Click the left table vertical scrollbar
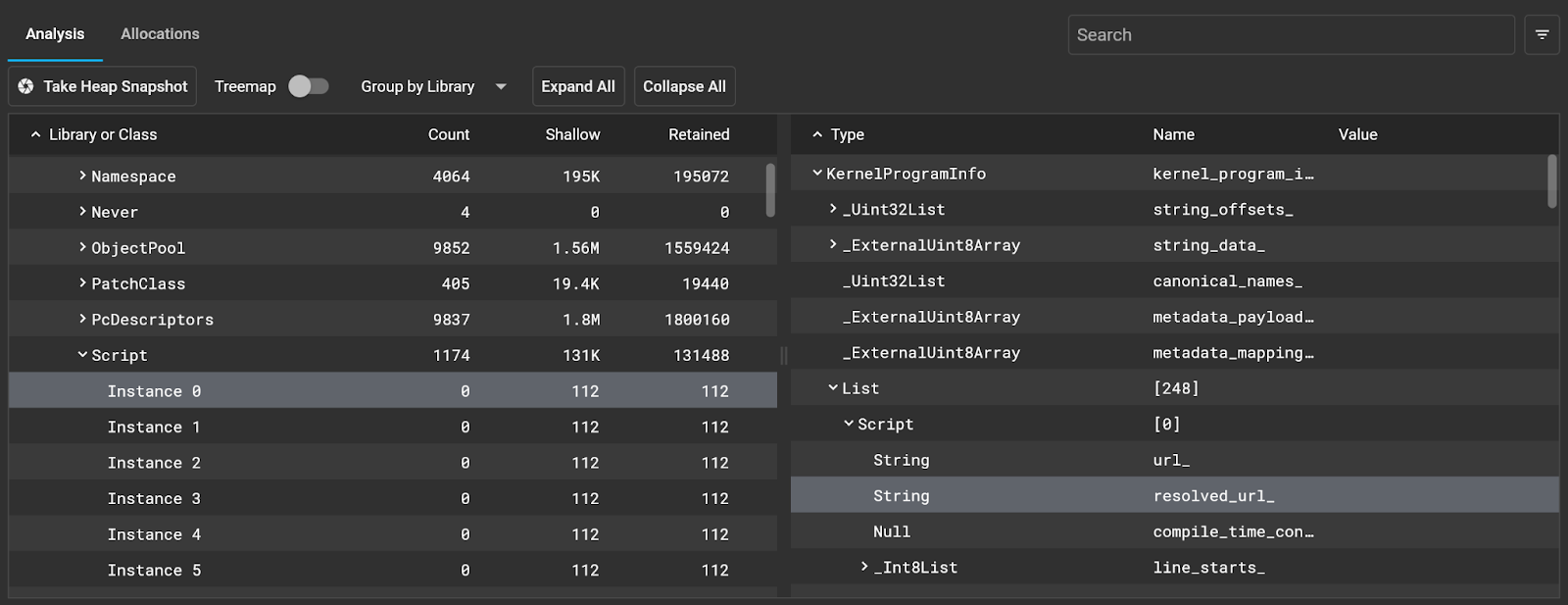Viewport: 1568px width, 605px height. [x=770, y=190]
